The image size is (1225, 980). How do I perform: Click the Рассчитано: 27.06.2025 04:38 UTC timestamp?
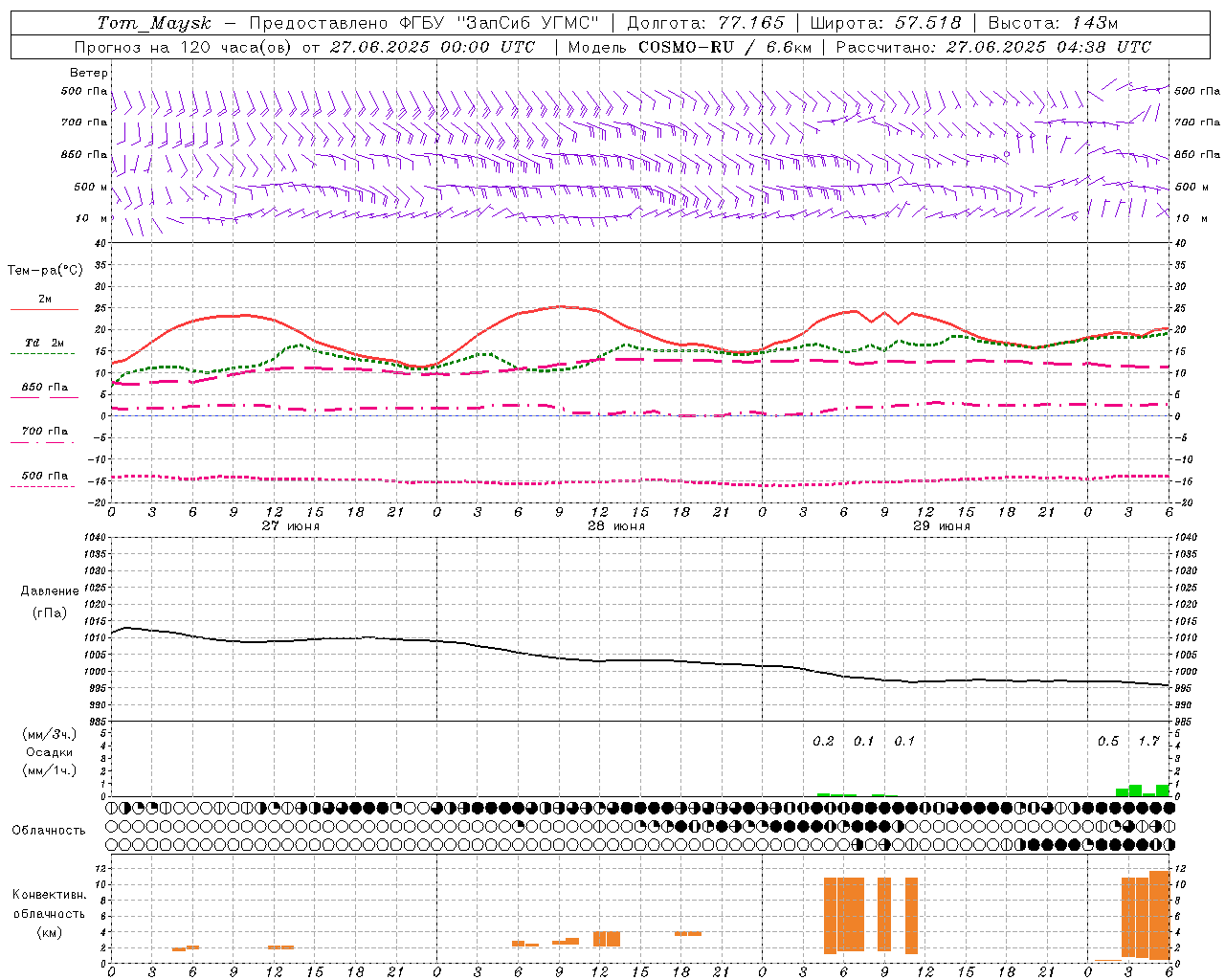[x=993, y=47]
